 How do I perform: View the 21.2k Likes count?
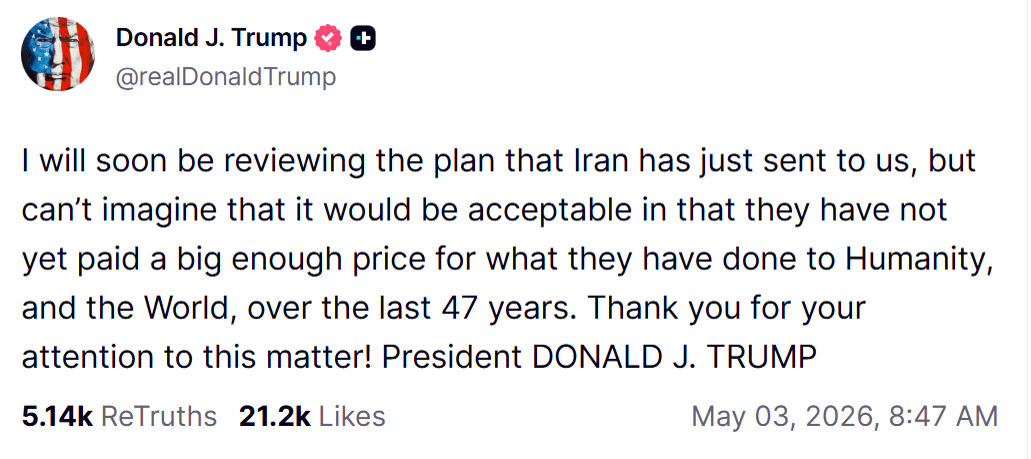tap(274, 416)
